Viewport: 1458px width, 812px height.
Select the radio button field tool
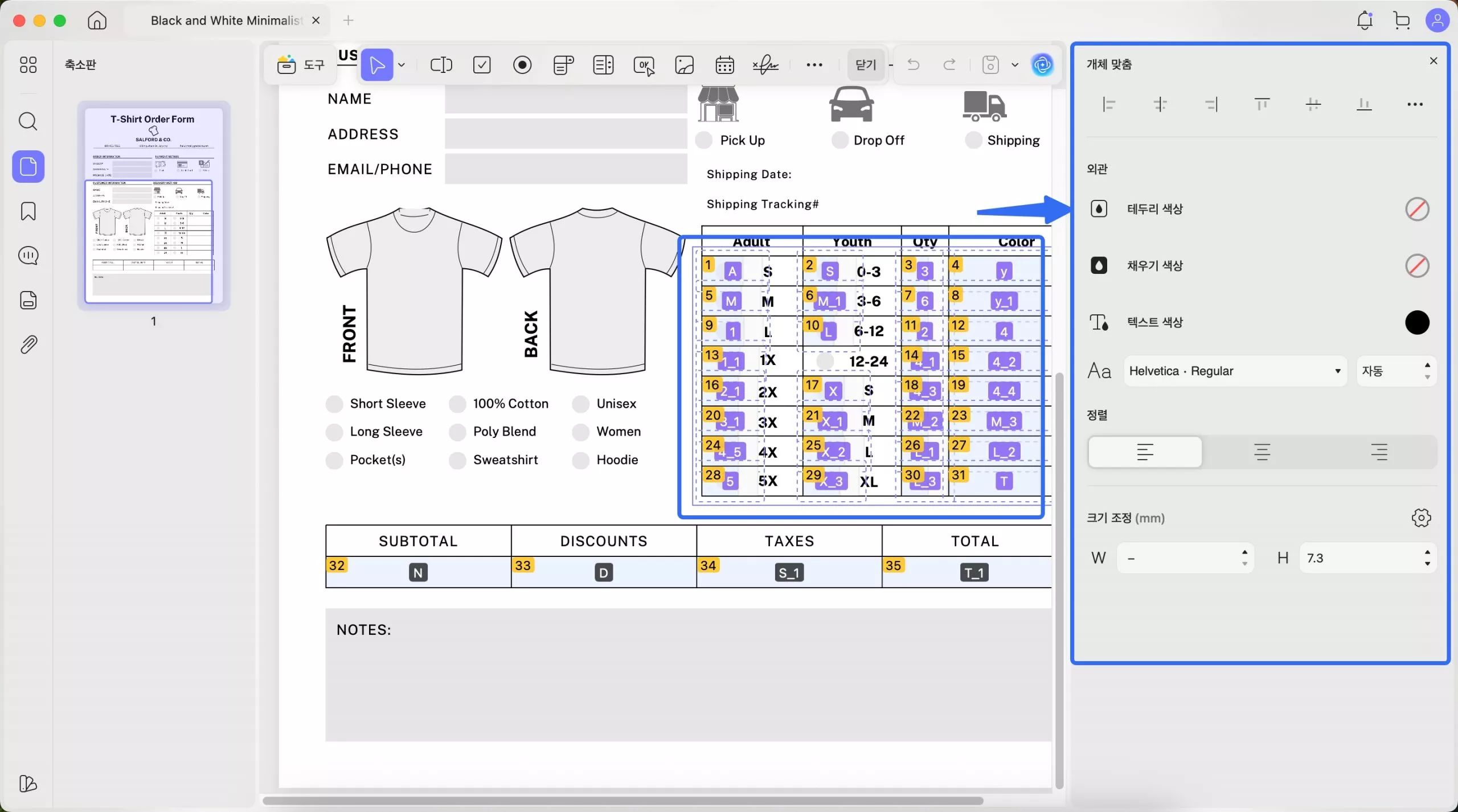tap(522, 65)
